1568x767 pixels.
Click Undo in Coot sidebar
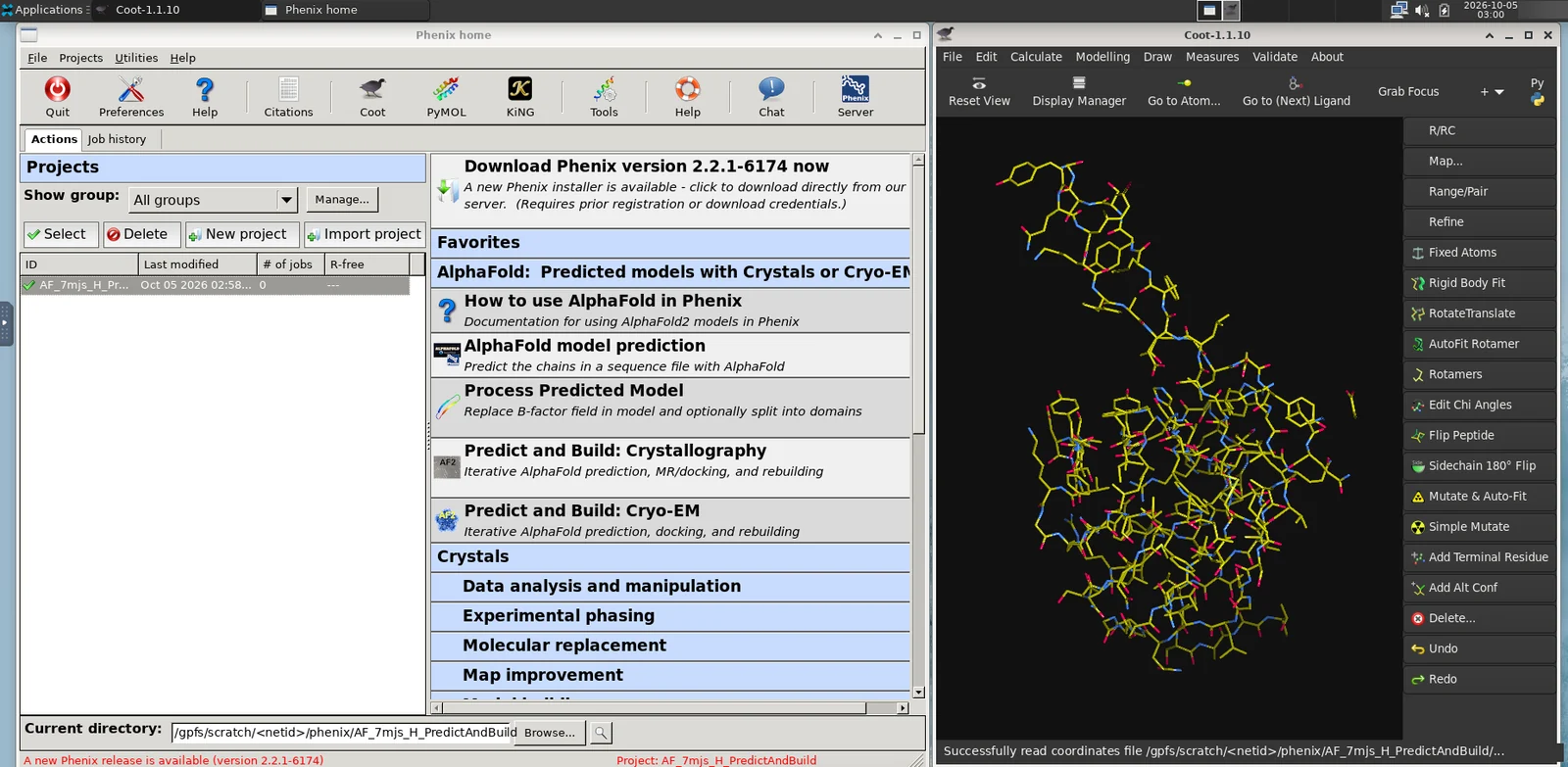tap(1480, 648)
